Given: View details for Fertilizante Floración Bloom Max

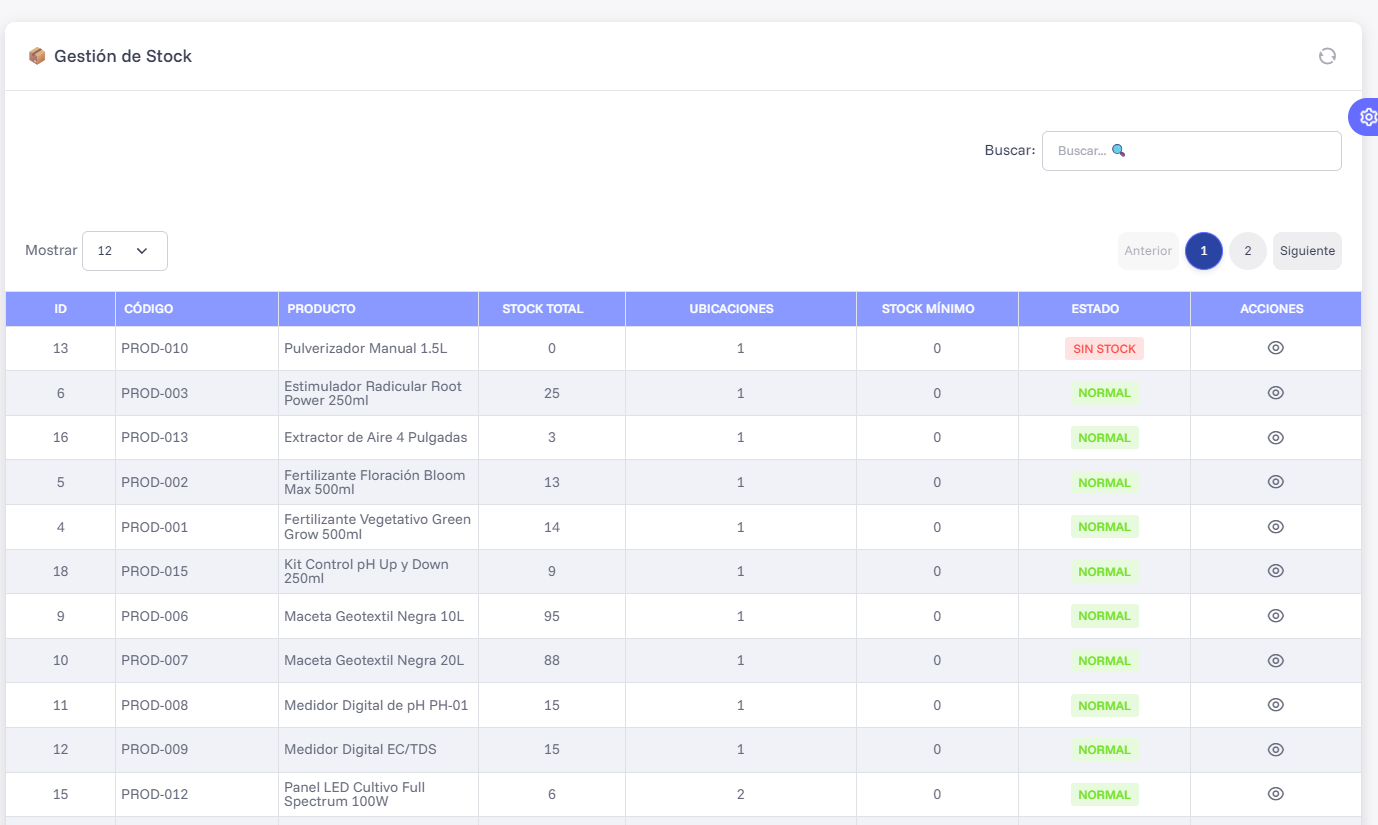Looking at the screenshot, I should click(1275, 482).
